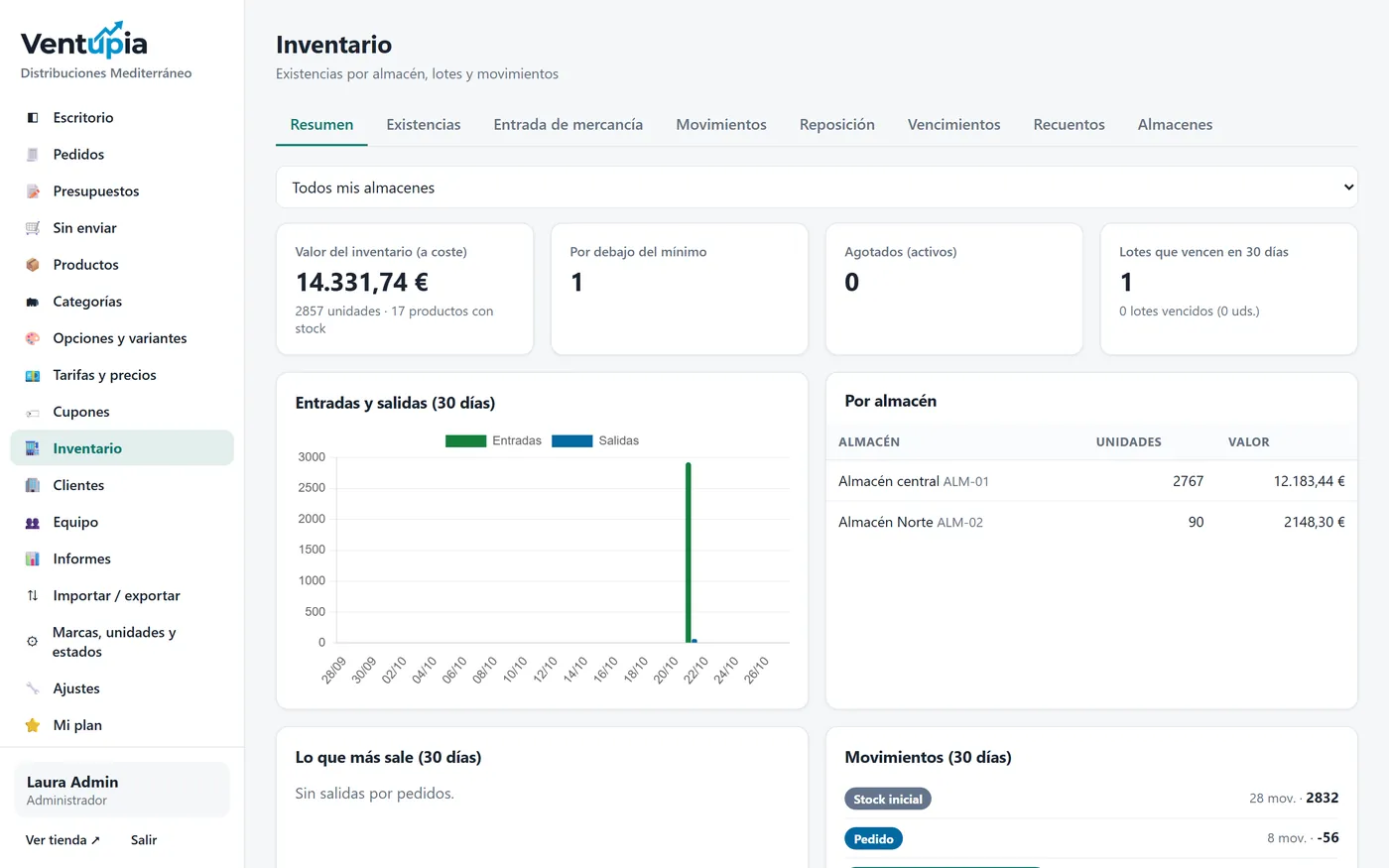Click the Categorías icon
The image size is (1389, 868).
point(33,302)
